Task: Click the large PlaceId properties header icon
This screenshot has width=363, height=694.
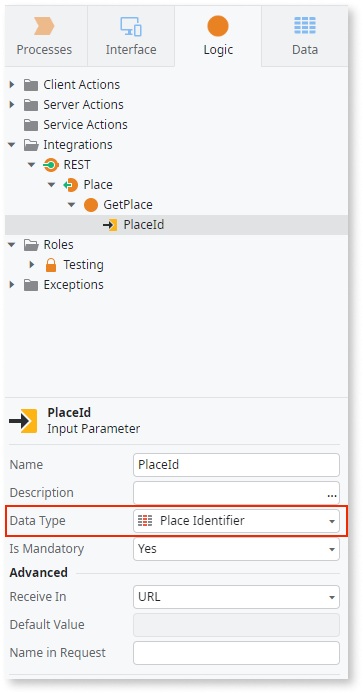Action: [x=23, y=421]
